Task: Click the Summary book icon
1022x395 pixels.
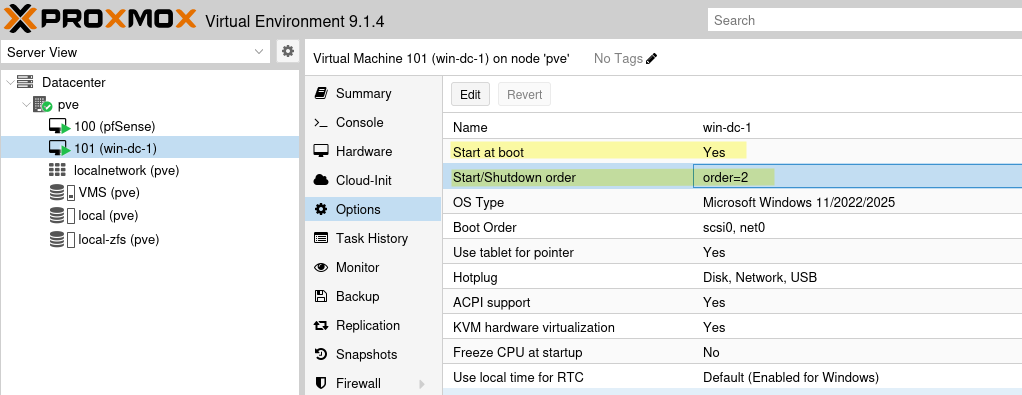Action: coord(320,93)
